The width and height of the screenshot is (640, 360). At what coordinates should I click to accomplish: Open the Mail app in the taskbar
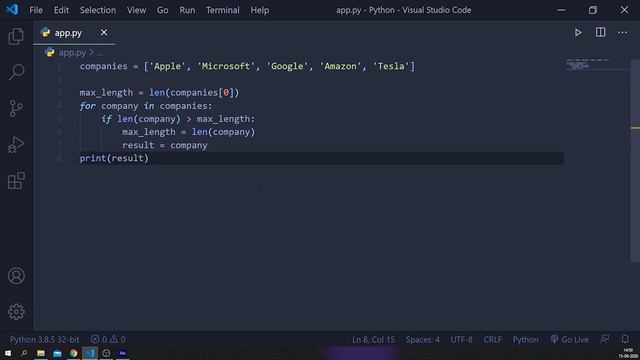(57, 353)
